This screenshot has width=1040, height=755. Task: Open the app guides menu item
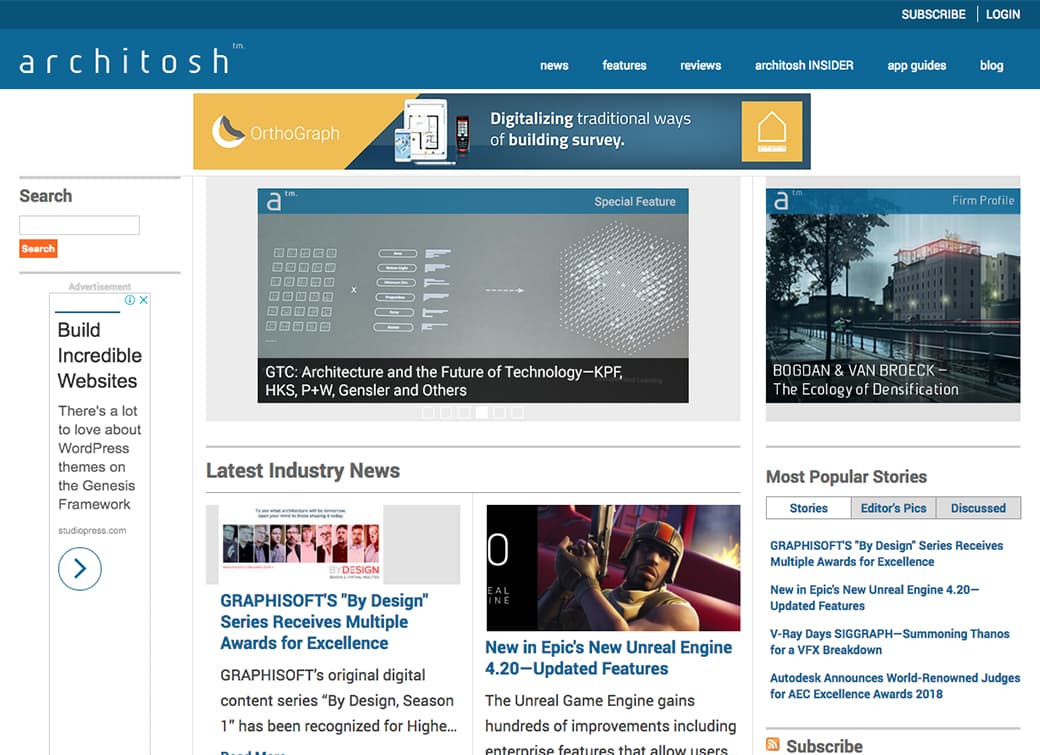(x=917, y=65)
